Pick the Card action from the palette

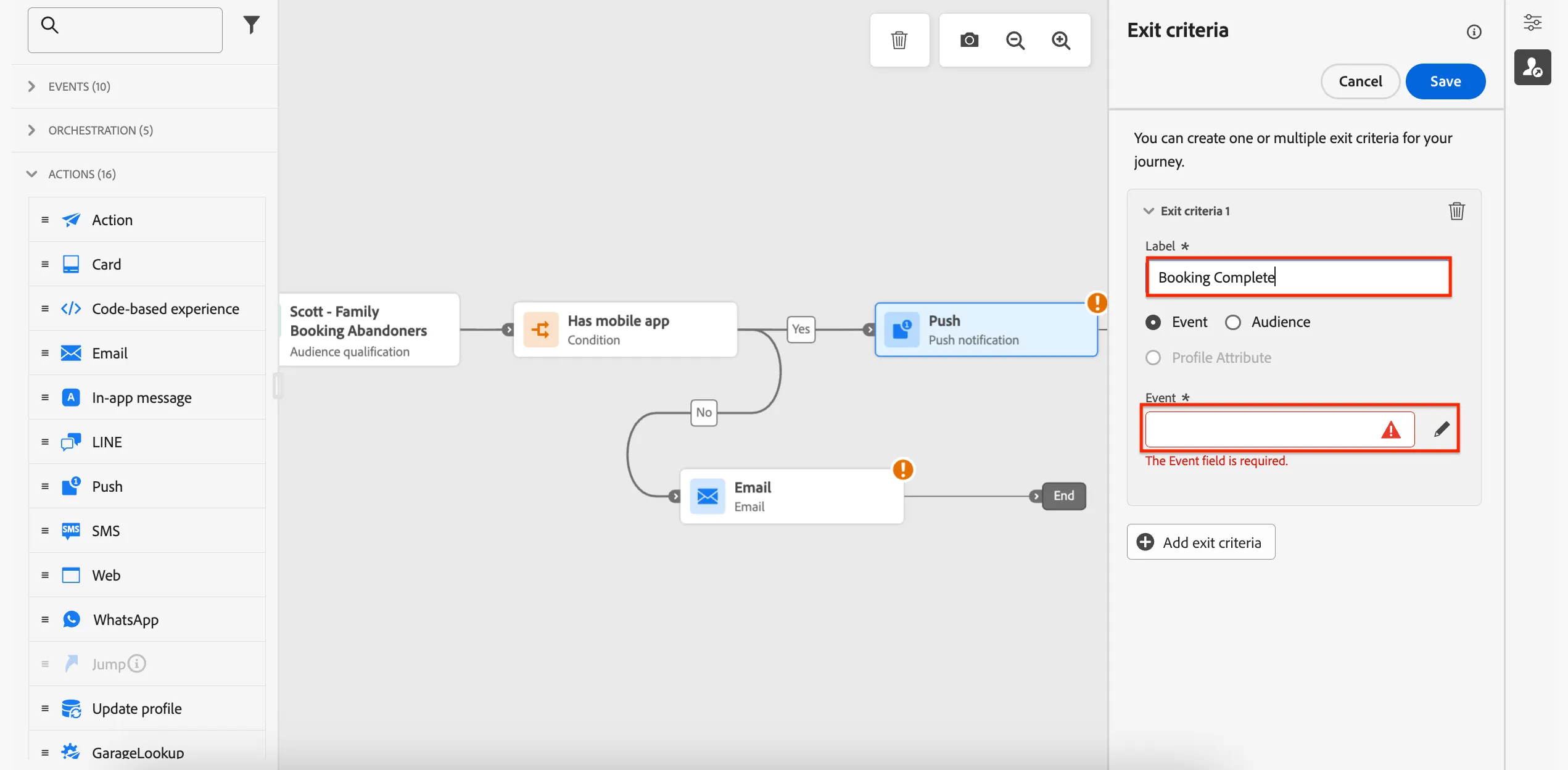pyautogui.click(x=147, y=264)
